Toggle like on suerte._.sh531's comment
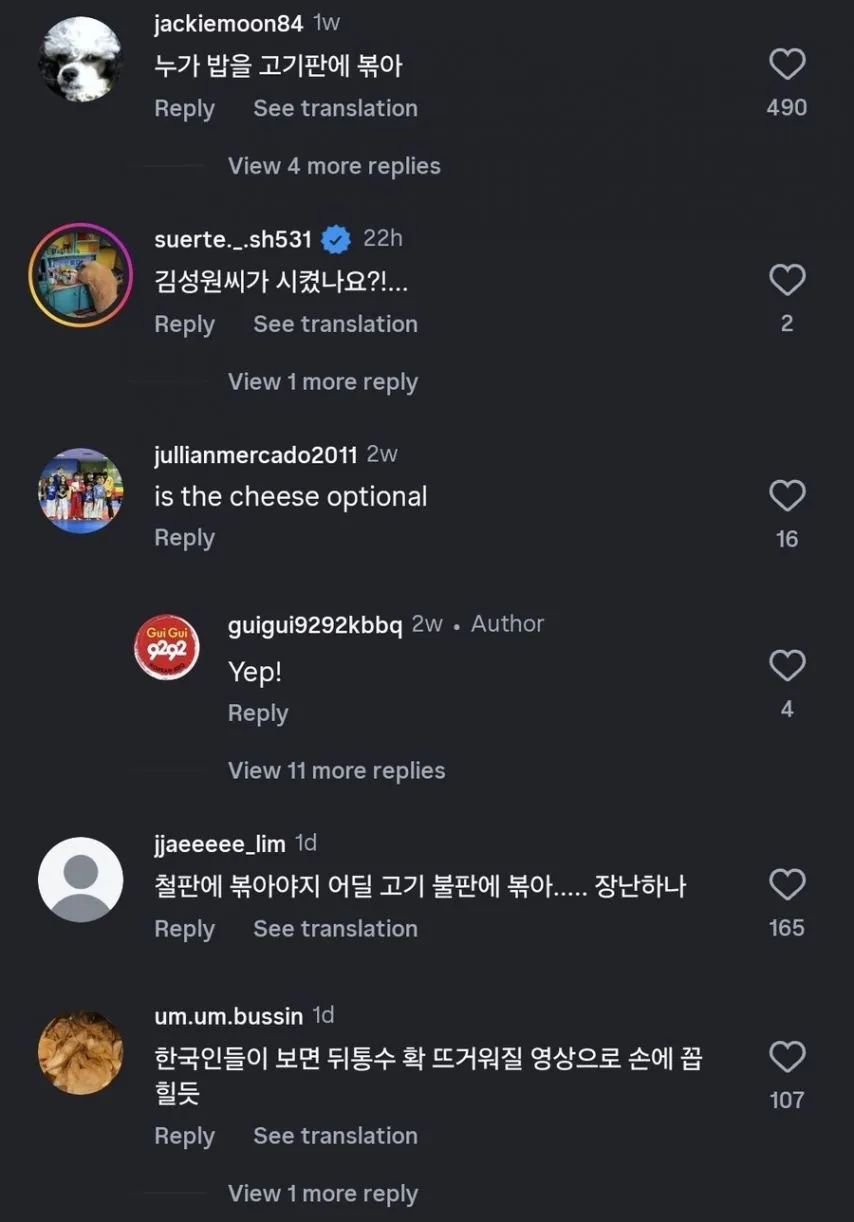 click(787, 280)
